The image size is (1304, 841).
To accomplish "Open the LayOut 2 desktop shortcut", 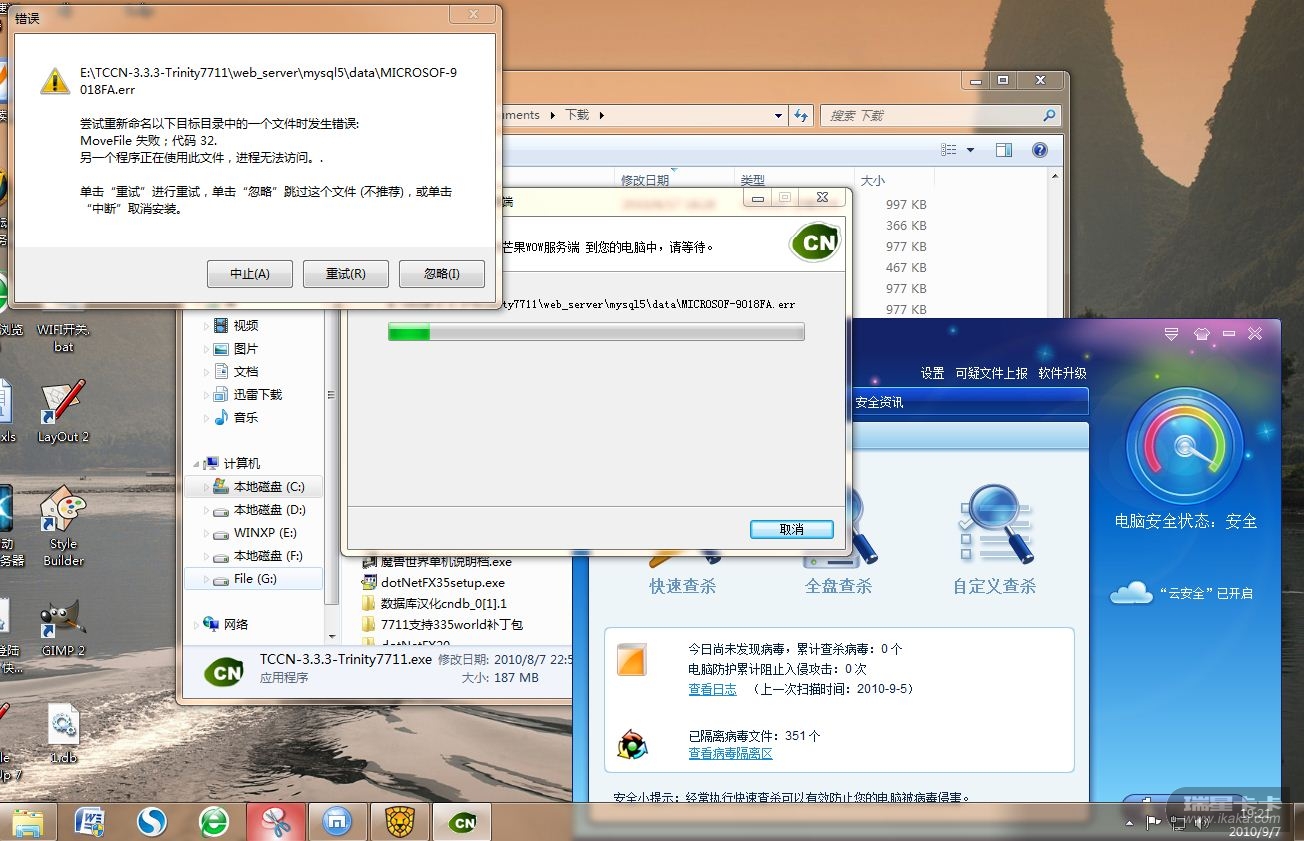I will click(x=63, y=412).
